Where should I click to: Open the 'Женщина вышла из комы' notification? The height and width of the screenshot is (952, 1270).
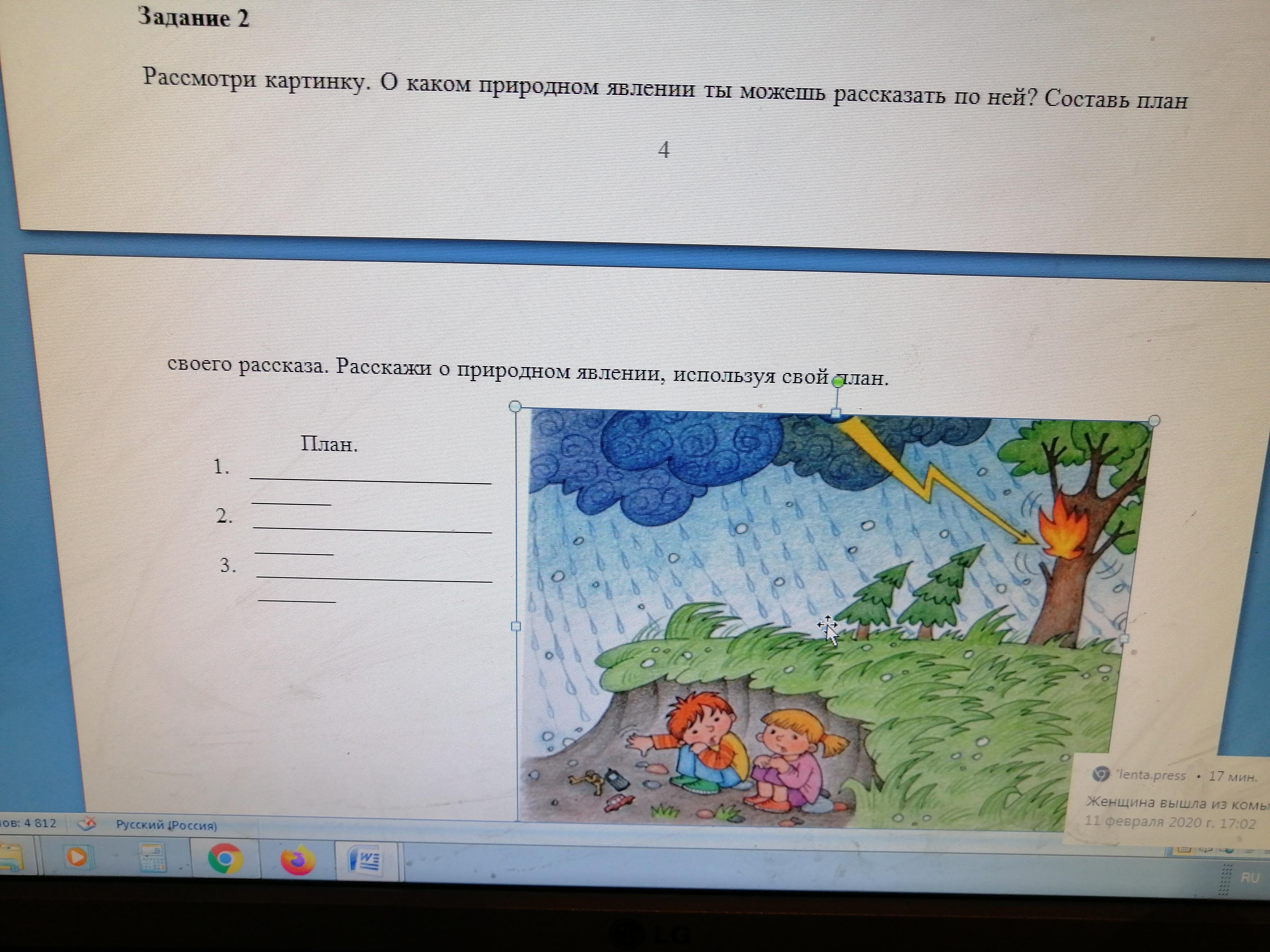[1177, 803]
